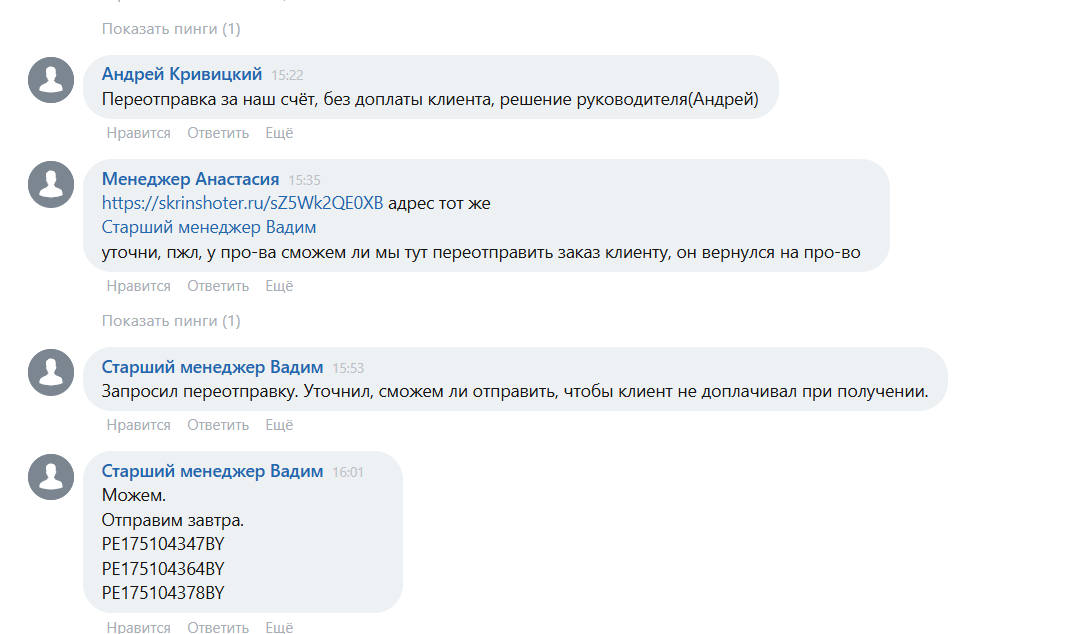The width and height of the screenshot is (1075, 634).
Task: Open Ещё menu under Андрей Кривицкий's comment
Action: pos(279,133)
